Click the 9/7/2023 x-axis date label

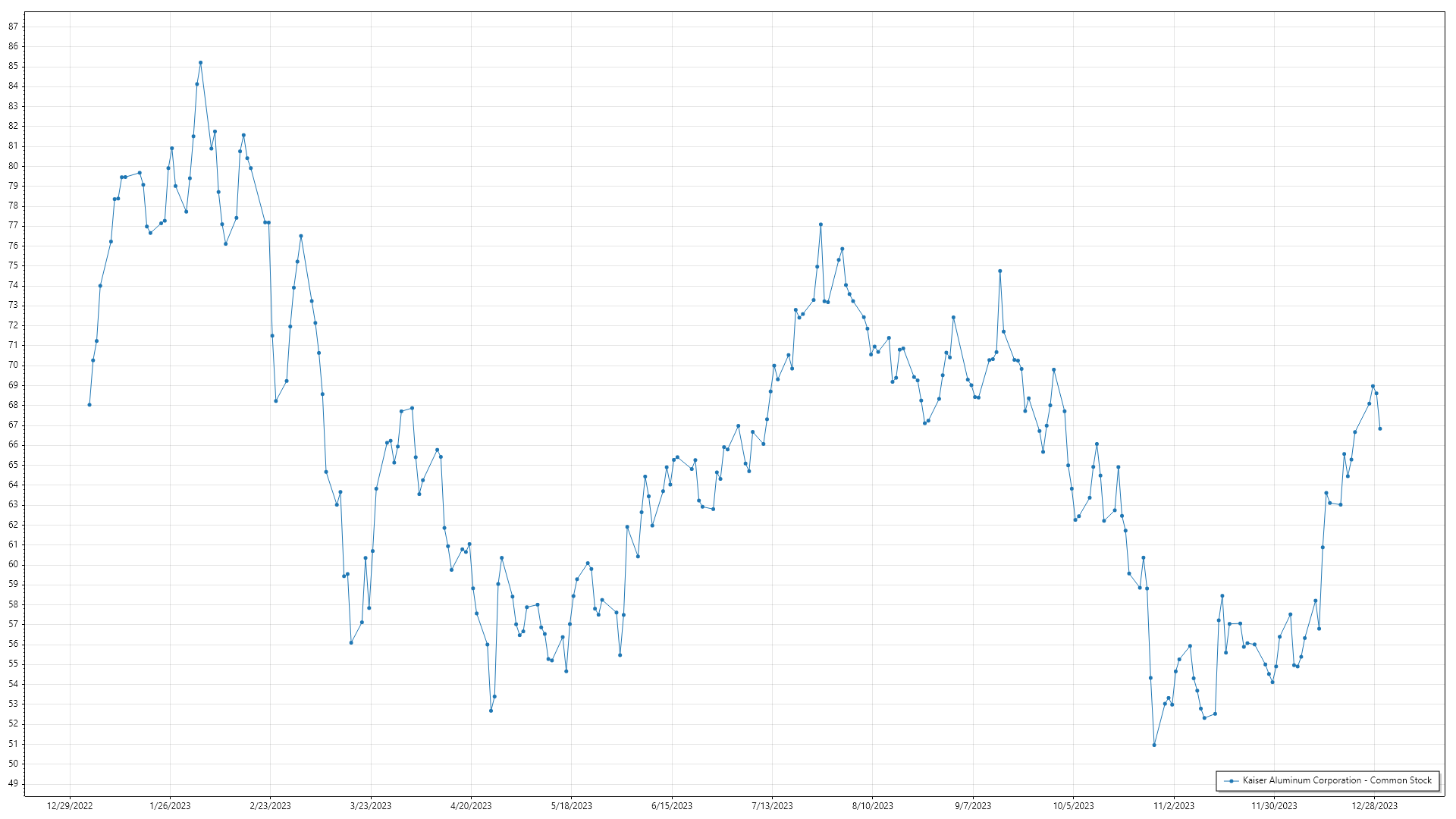973,806
